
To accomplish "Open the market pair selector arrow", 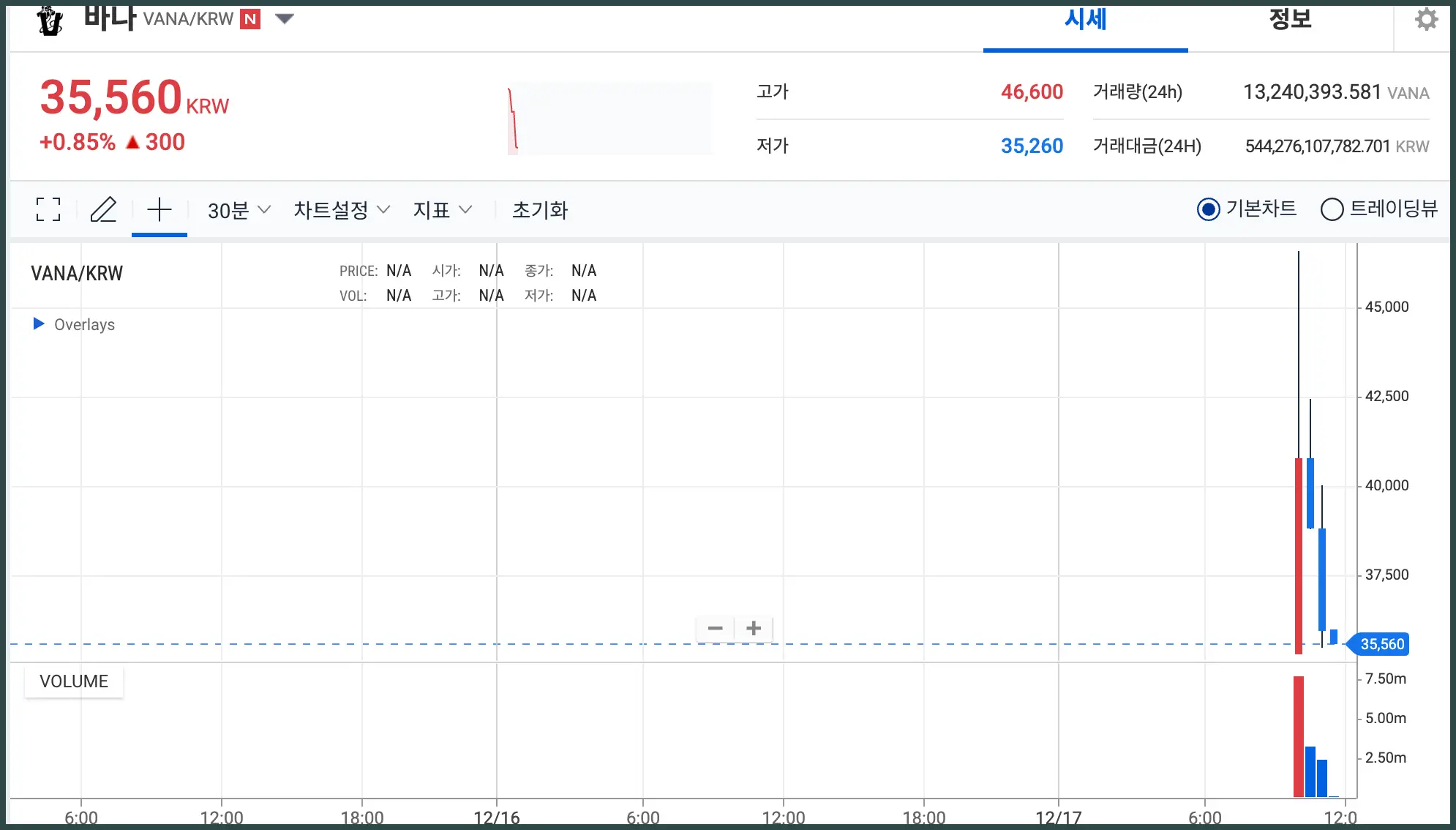I will (x=284, y=19).
